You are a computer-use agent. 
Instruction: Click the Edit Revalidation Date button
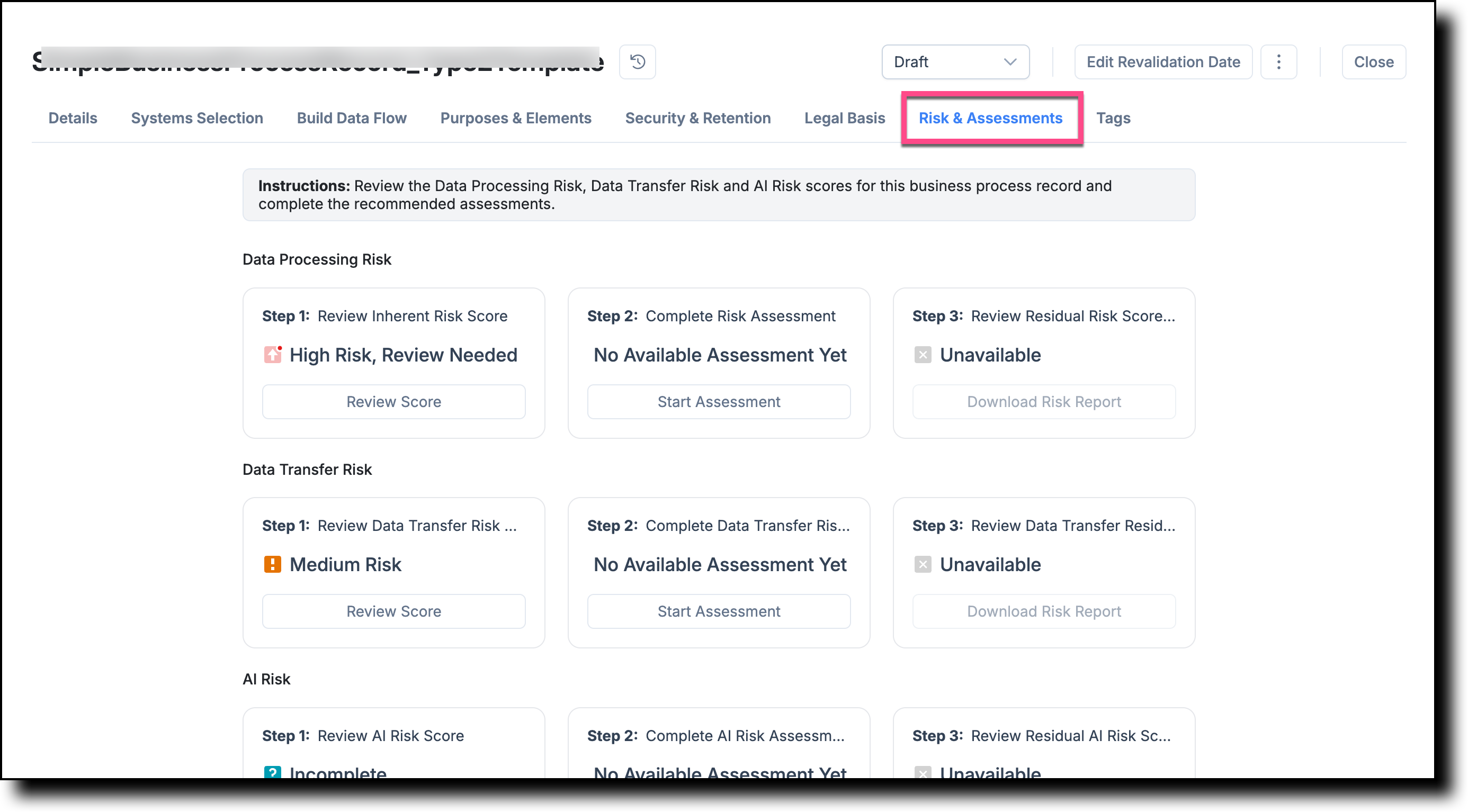(x=1163, y=61)
